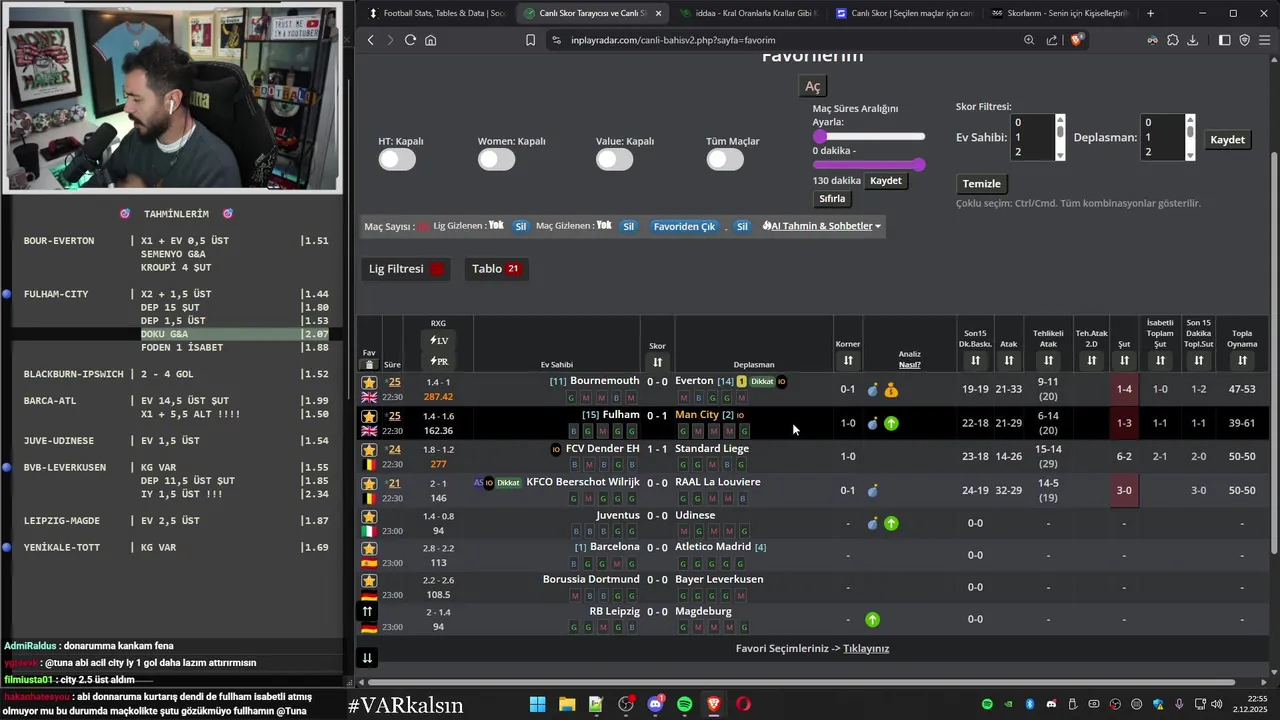Click green up-arrow in RB Leipzig row
Screen dimensions: 1280x720
(872, 620)
